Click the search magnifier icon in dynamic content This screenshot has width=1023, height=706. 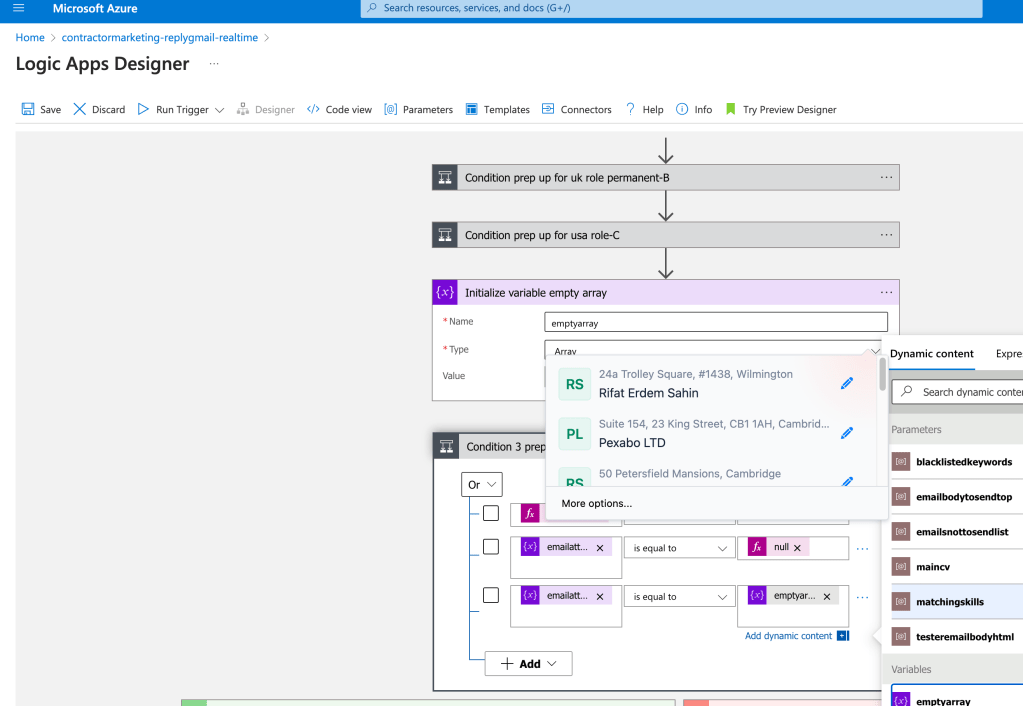(x=907, y=391)
